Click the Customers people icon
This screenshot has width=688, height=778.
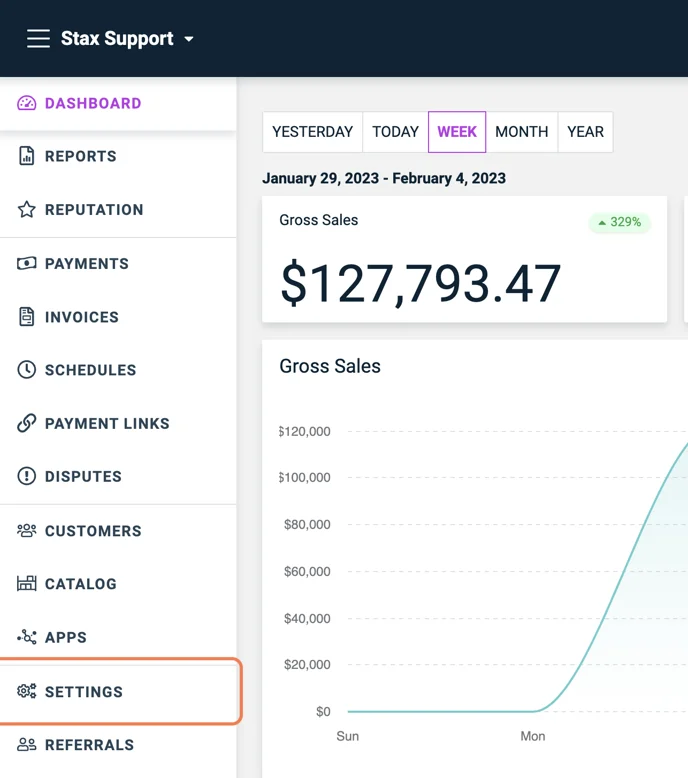point(27,530)
